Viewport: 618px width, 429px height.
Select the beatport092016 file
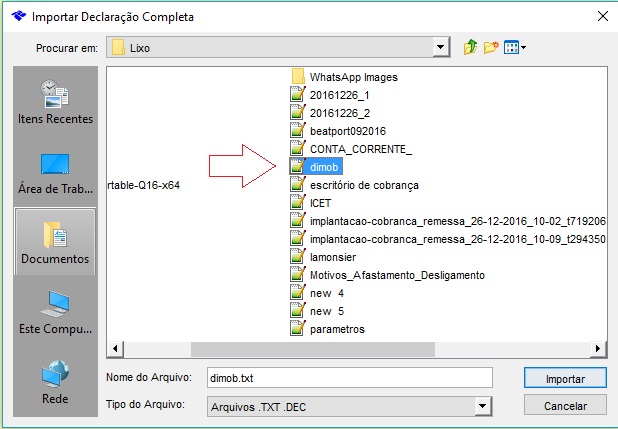point(347,131)
